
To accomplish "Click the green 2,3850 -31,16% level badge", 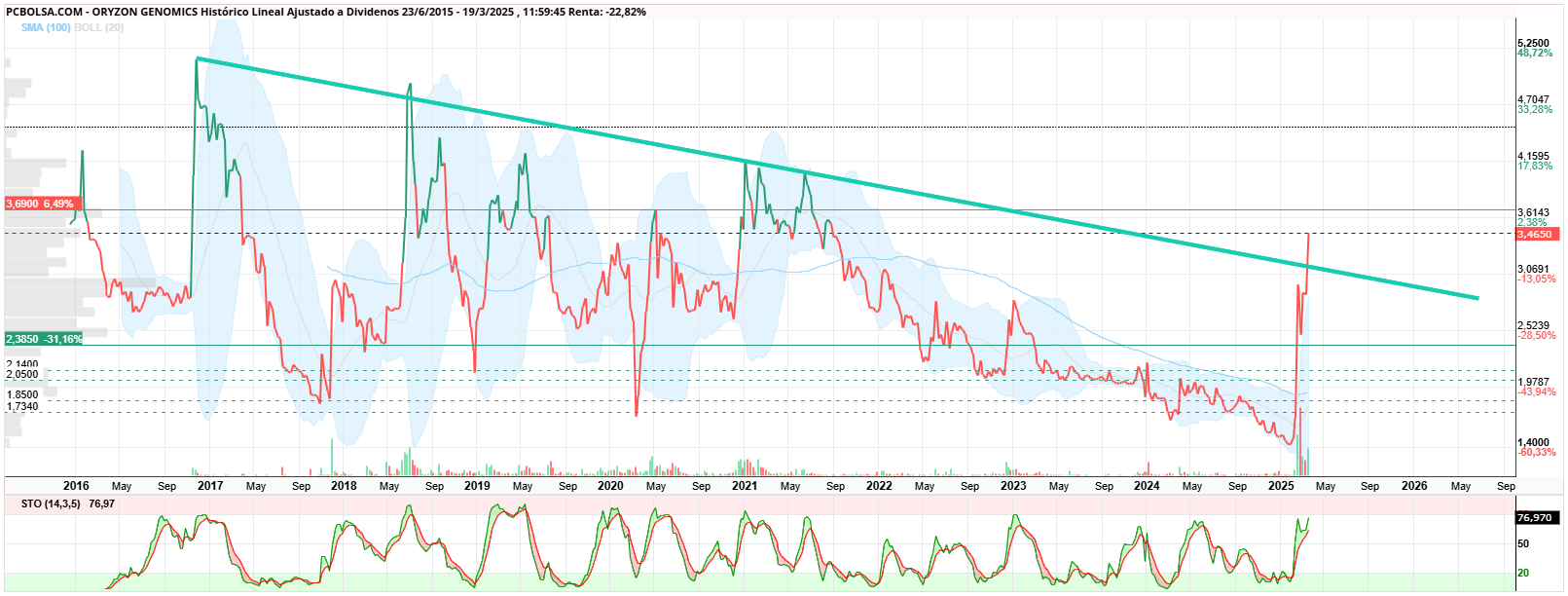I will click(x=44, y=339).
